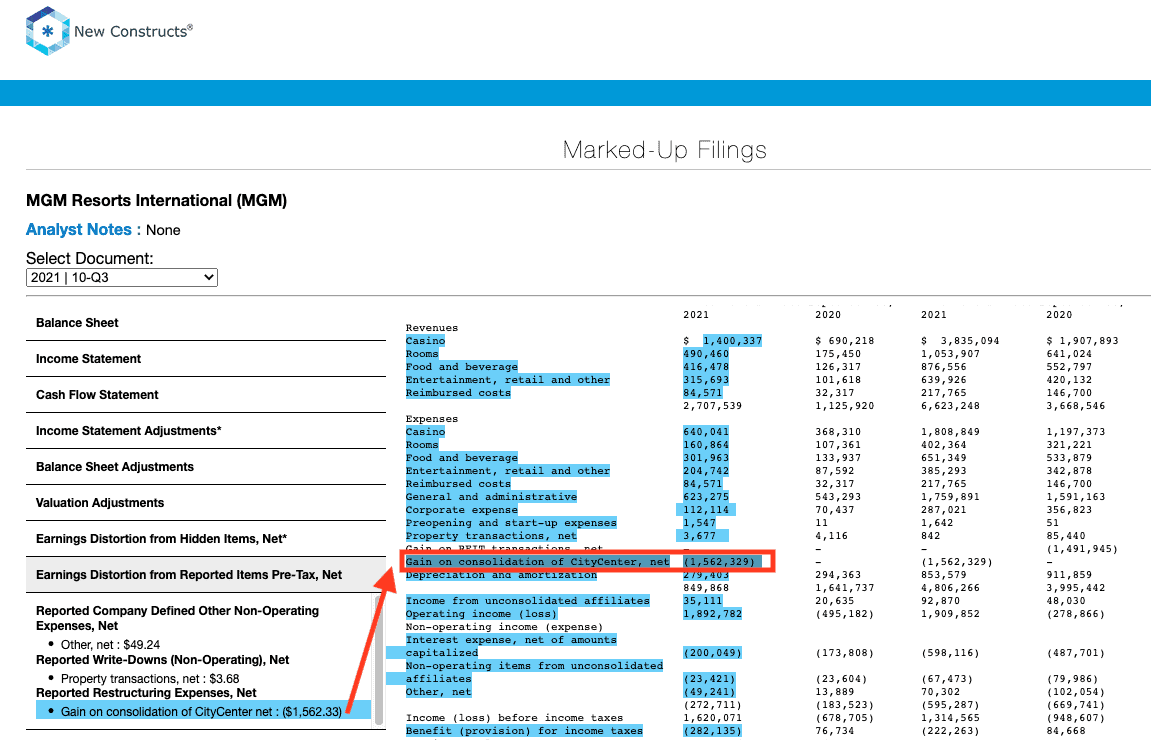The height and width of the screenshot is (740, 1151).
Task: Select Valuation Adjustments section
Action: coord(206,503)
